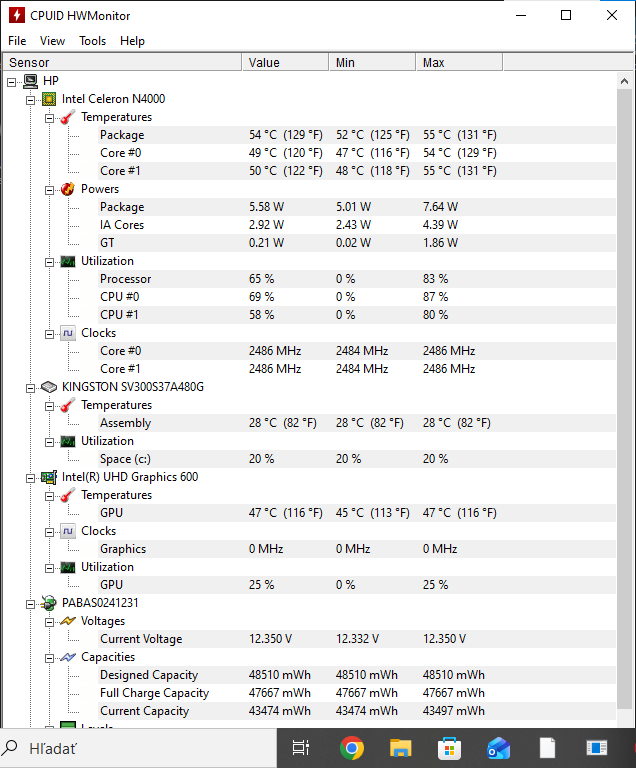Click the CPU Clocks waveform icon
636x768 pixels.
[x=67, y=333]
